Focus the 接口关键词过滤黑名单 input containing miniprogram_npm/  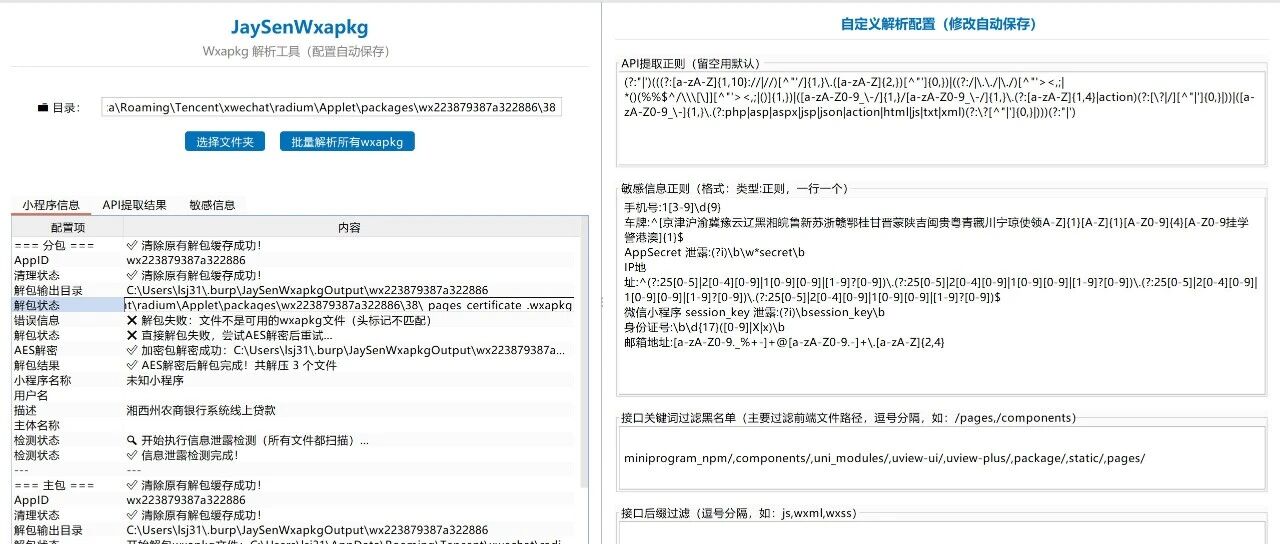click(x=941, y=458)
